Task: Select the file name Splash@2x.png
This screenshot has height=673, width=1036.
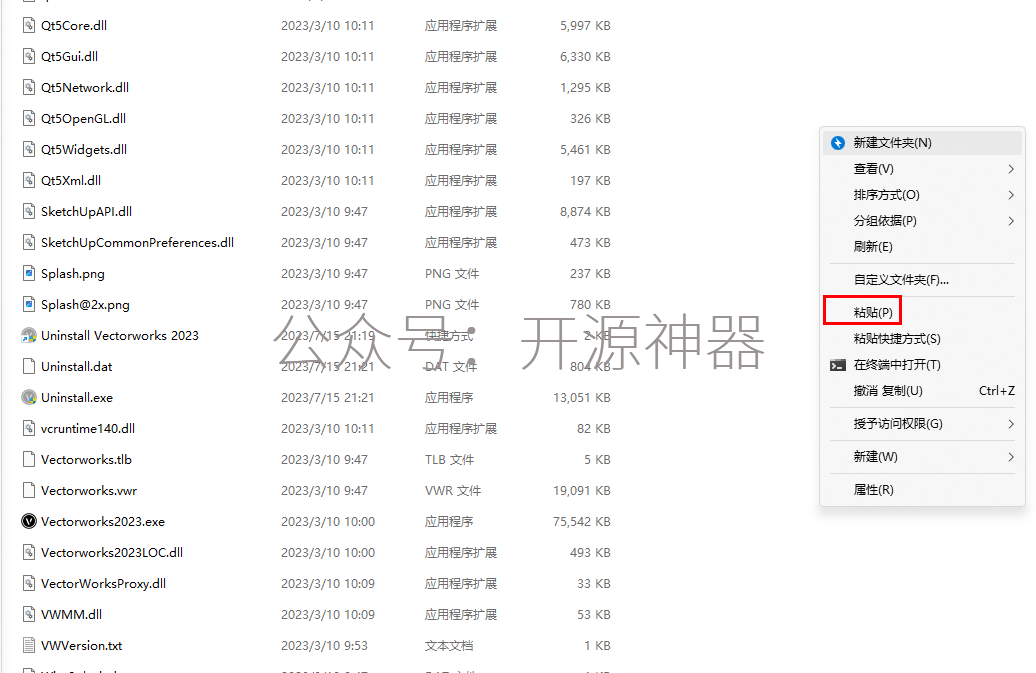Action: click(85, 305)
